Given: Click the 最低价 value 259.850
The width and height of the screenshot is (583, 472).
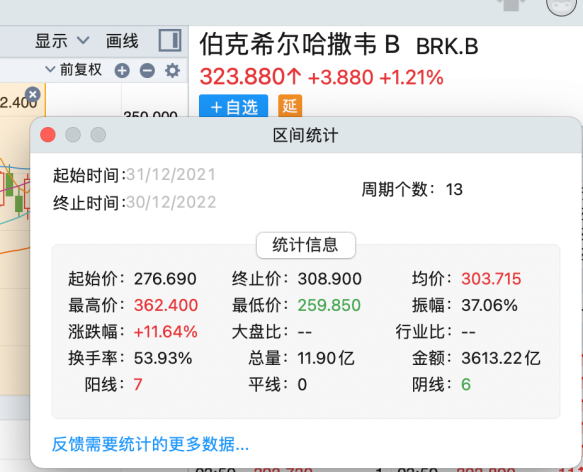Looking at the screenshot, I should coord(329,305).
